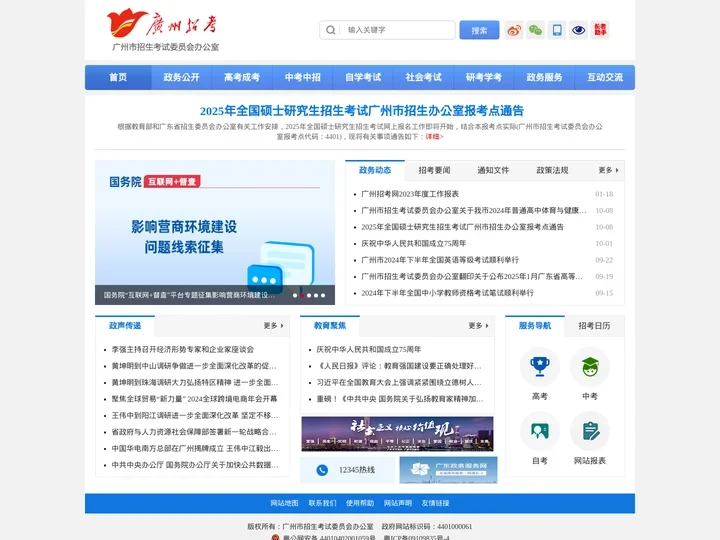Screen dimensions: 720x540
Task: Open 中共中央办公厅 国务院办公厅 article
Action: click(195, 465)
